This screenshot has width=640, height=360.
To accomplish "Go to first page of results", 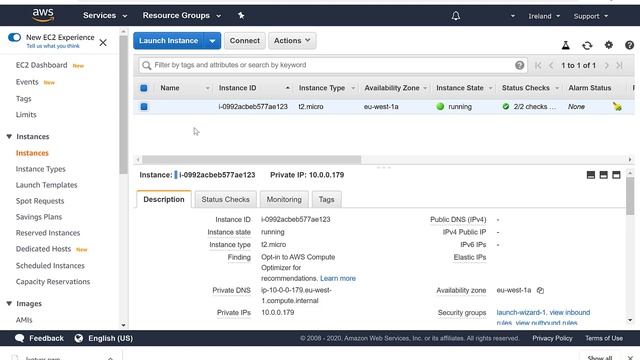I will (x=538, y=65).
